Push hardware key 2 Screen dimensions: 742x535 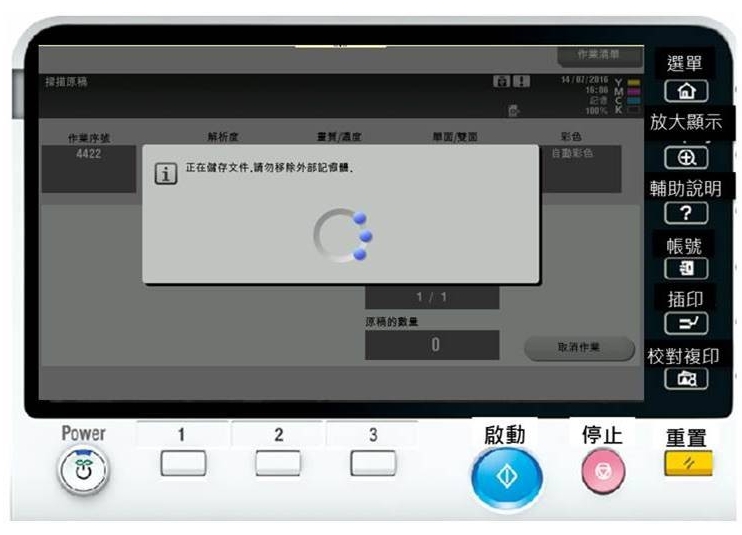click(278, 463)
